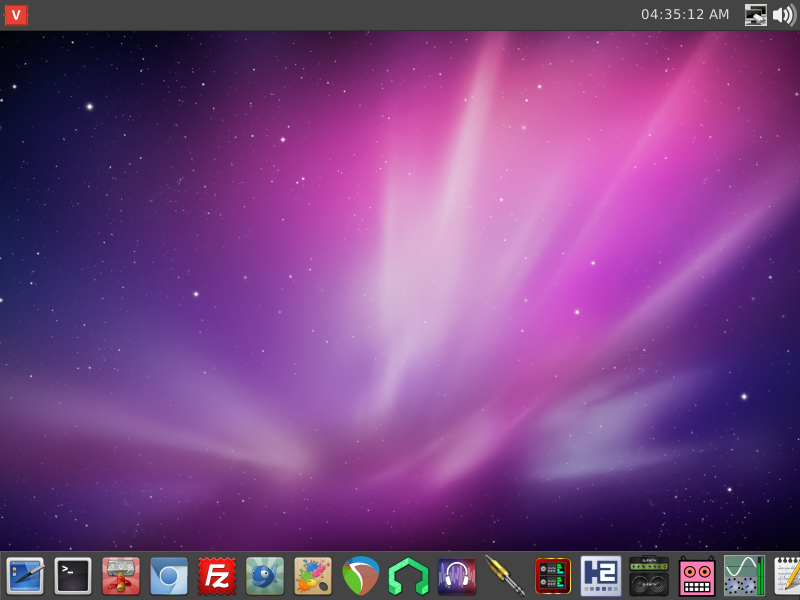This screenshot has height=600, width=800.
Task: Launch the Chromium web browser
Action: [169, 576]
